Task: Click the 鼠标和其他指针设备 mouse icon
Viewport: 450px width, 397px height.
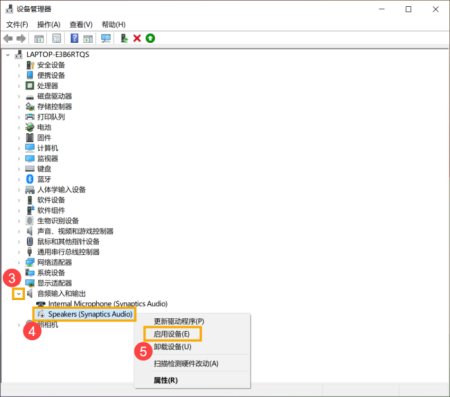Action: pyautogui.click(x=30, y=241)
